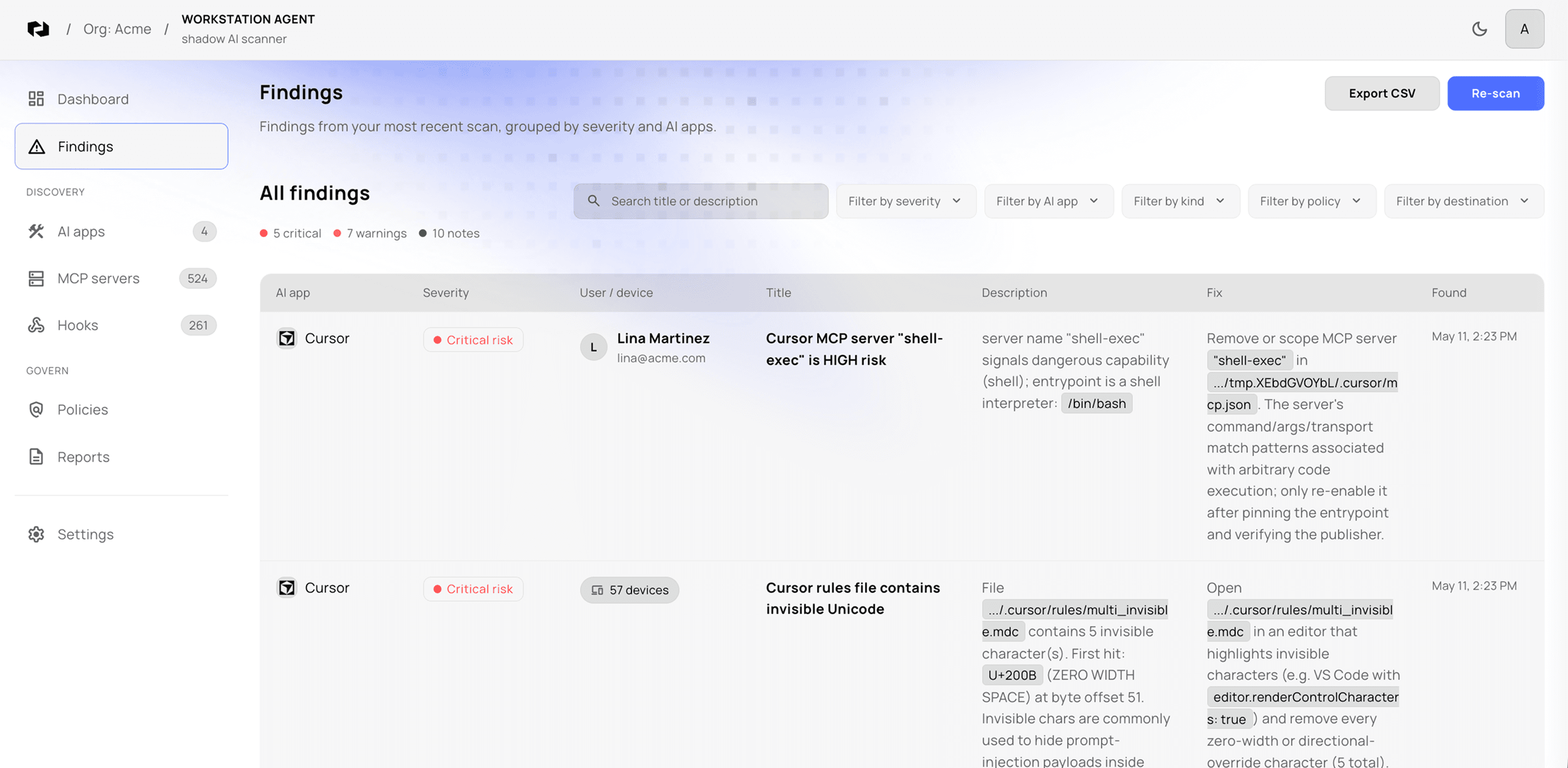Click the search magnifier icon

(x=593, y=201)
